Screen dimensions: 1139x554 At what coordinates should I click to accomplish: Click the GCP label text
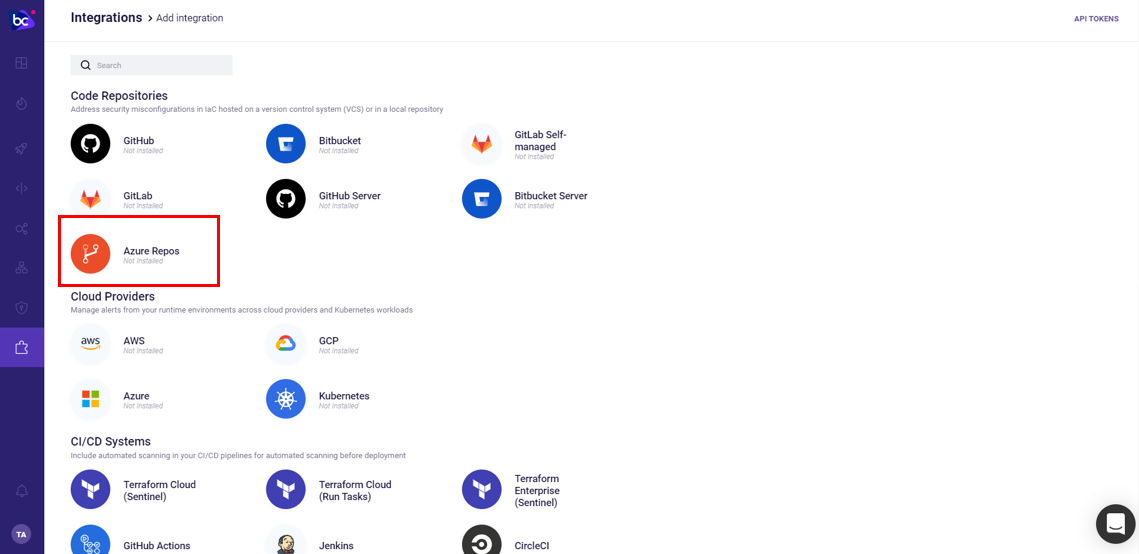(x=329, y=341)
